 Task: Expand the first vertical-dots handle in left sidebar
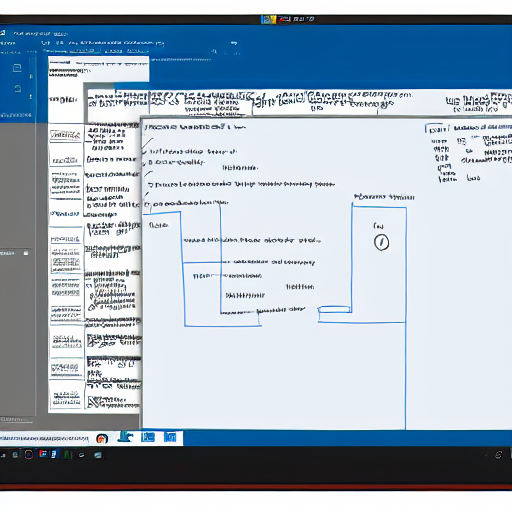pos(31,76)
